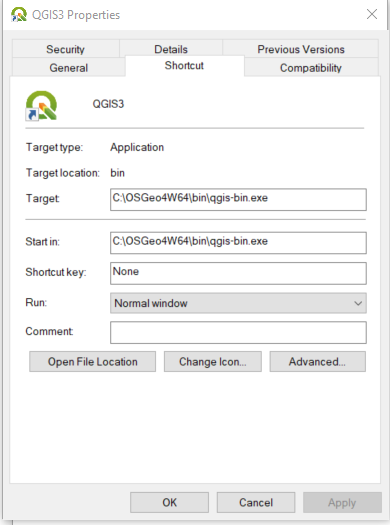
Task: Click the 'Application' target type value
Action: tap(137, 147)
